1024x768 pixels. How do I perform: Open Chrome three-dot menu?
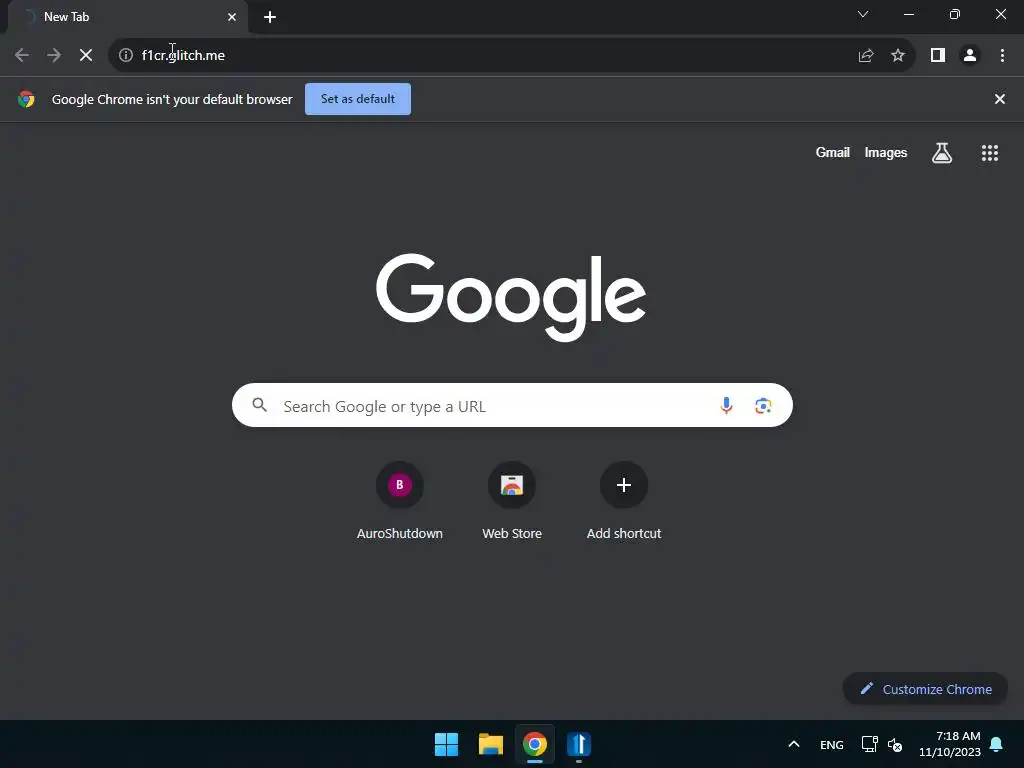click(x=1002, y=56)
